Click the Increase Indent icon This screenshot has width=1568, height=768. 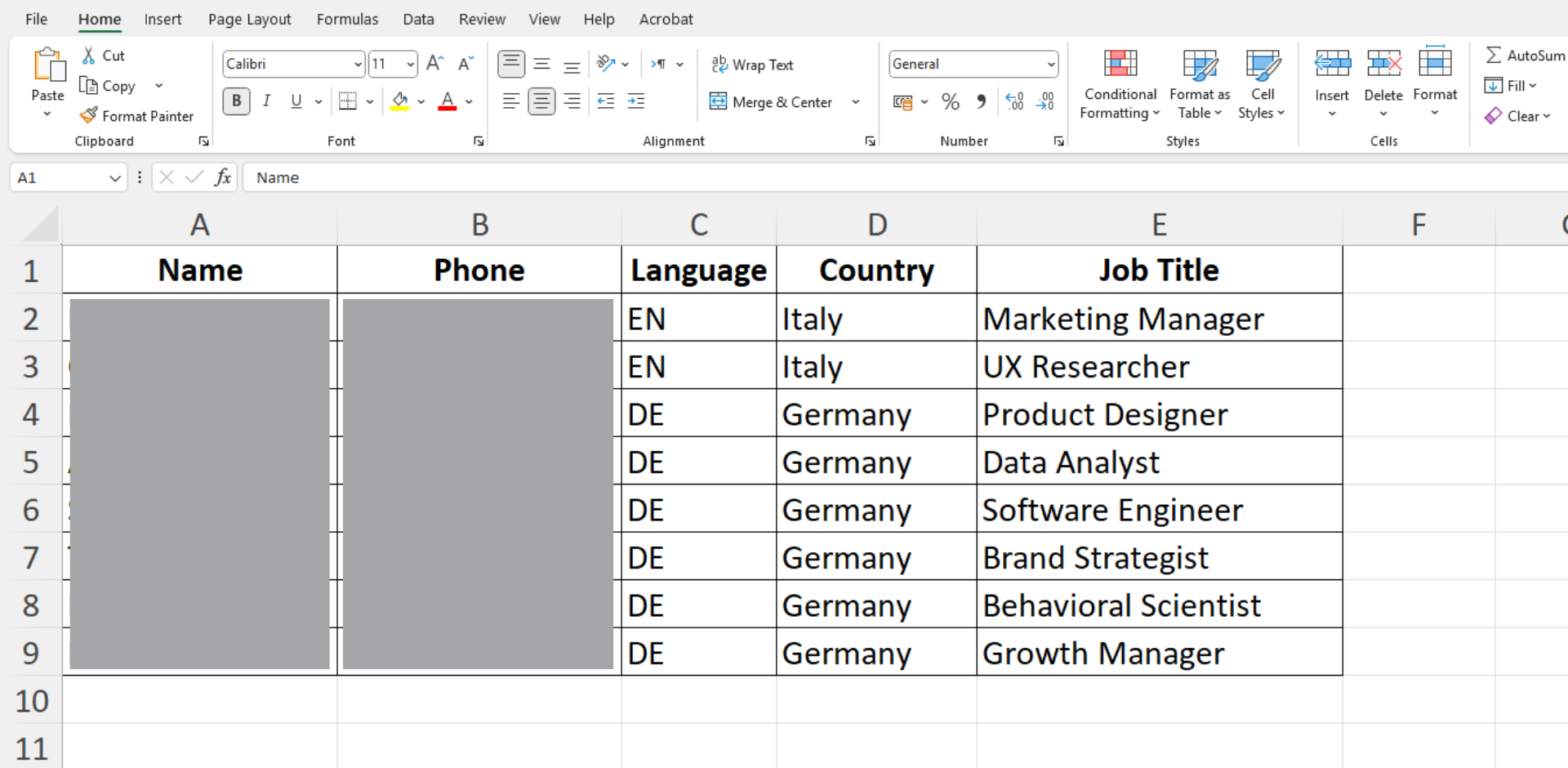click(636, 101)
